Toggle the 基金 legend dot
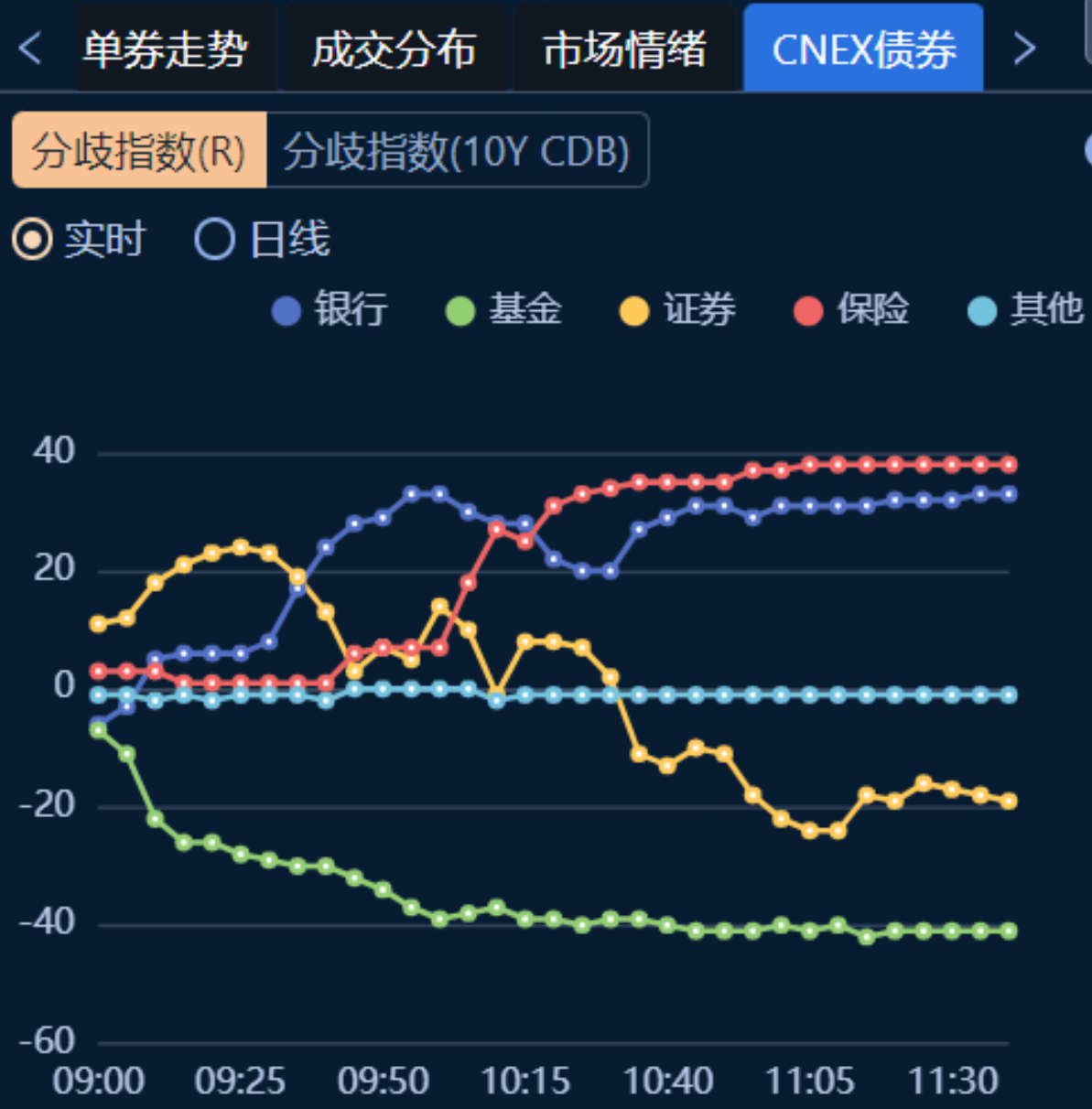The image size is (1092, 1109). 460,311
